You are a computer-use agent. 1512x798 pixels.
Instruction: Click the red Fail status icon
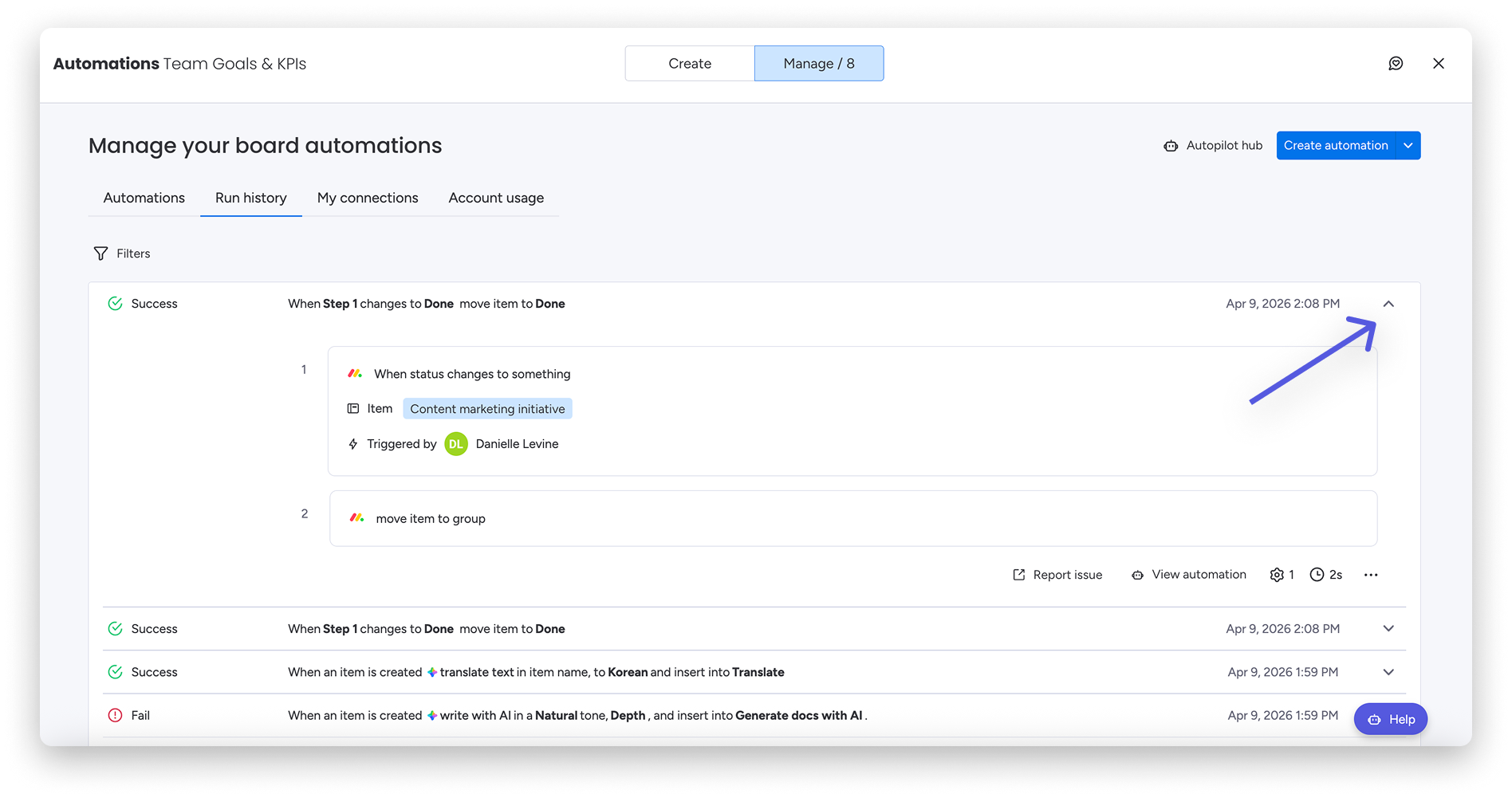tap(115, 715)
